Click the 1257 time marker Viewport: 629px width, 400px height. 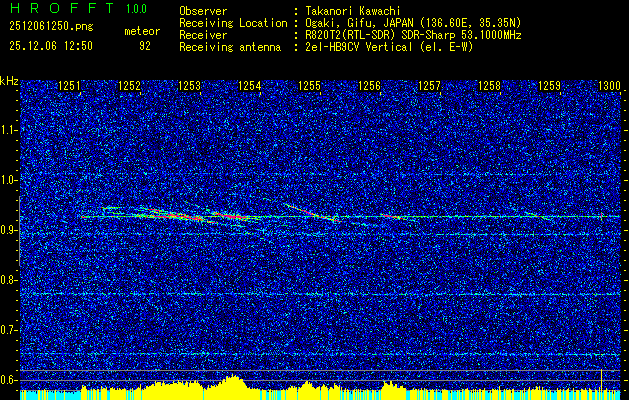click(429, 86)
